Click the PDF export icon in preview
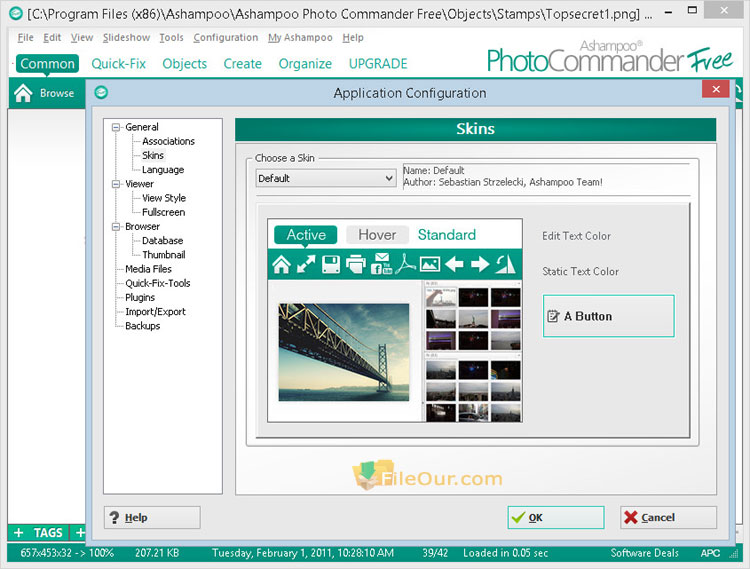Image resolution: width=750 pixels, height=569 pixels. [x=405, y=264]
